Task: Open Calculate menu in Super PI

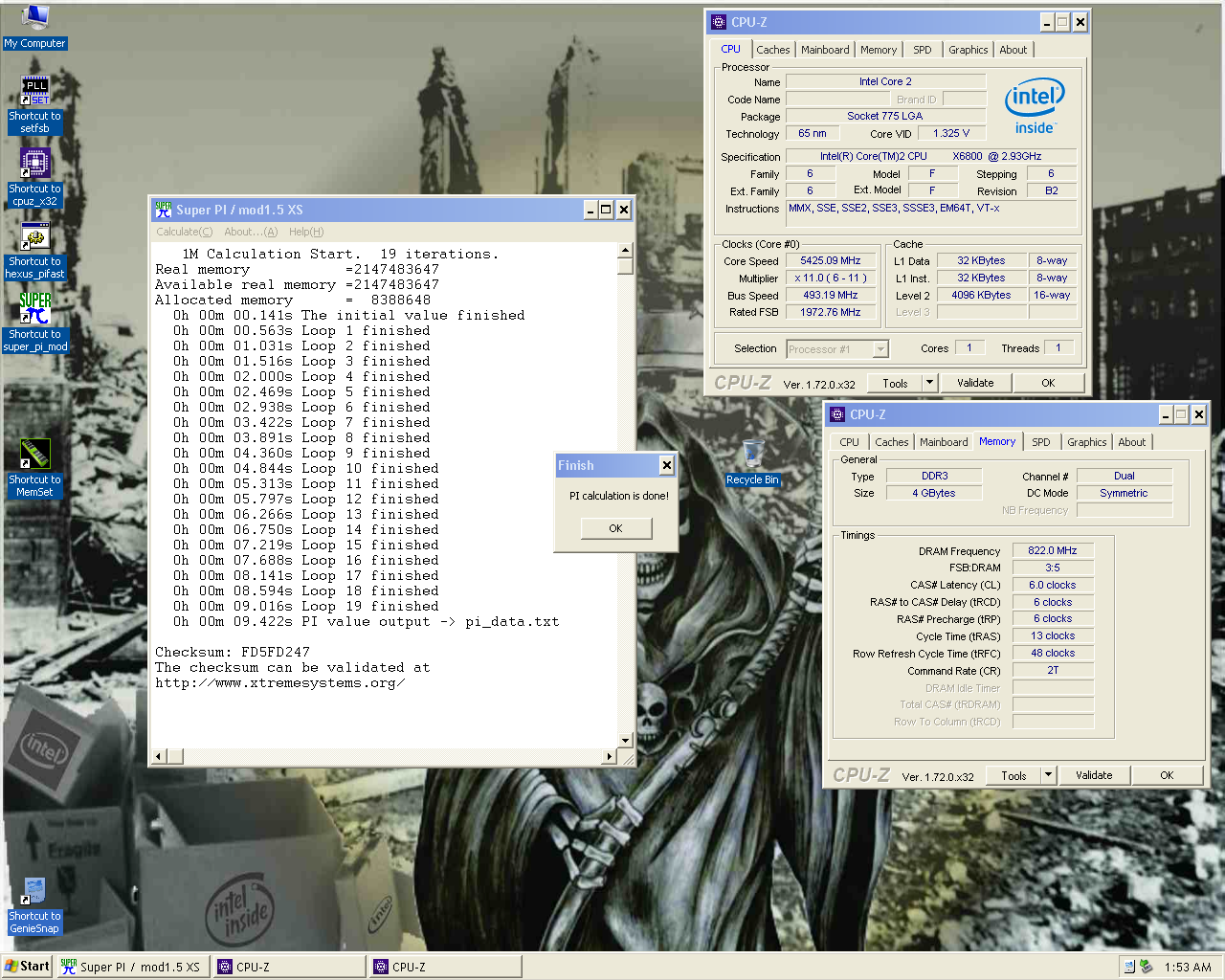Action: tap(184, 232)
